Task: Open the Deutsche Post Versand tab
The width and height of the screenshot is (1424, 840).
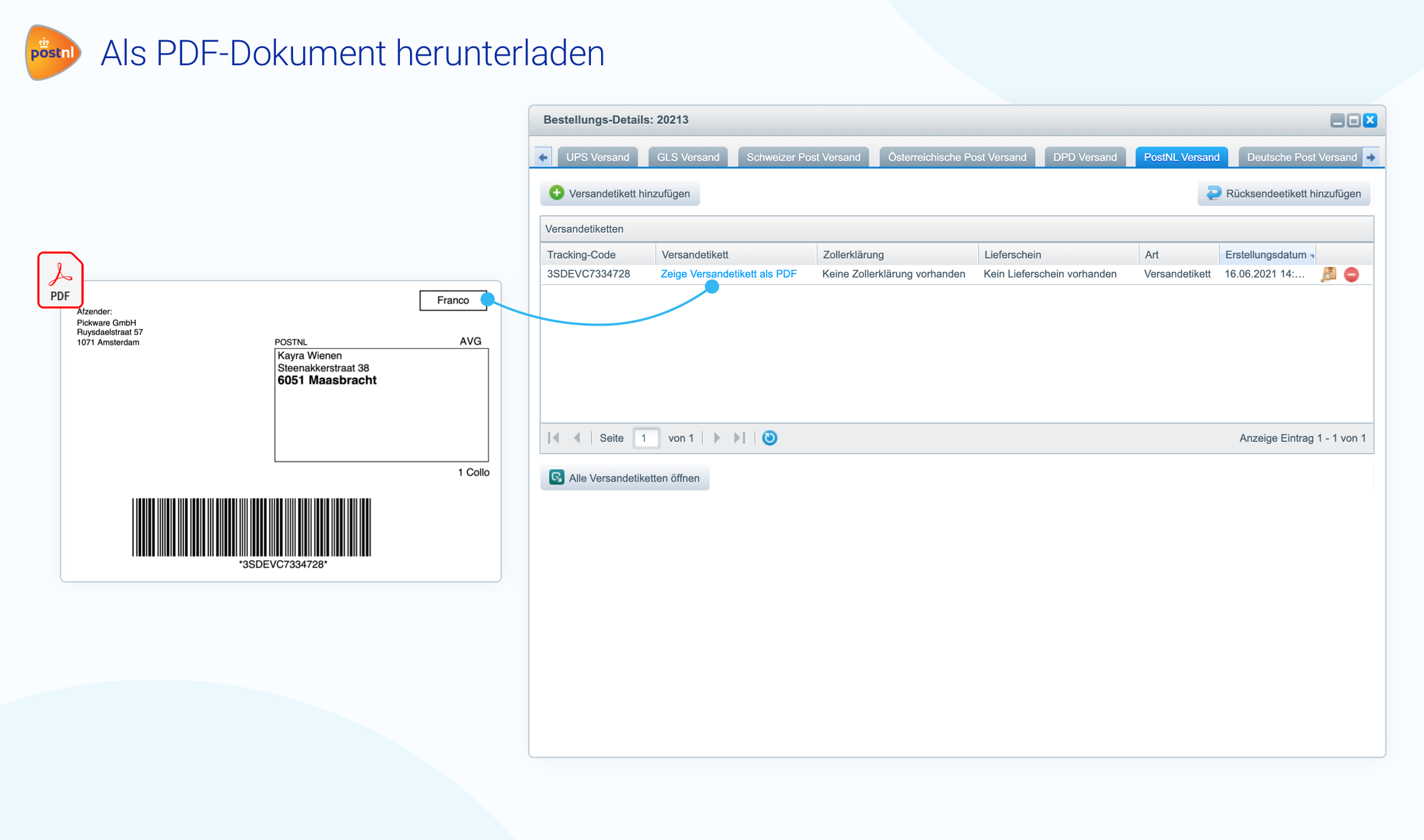Action: click(x=1302, y=157)
